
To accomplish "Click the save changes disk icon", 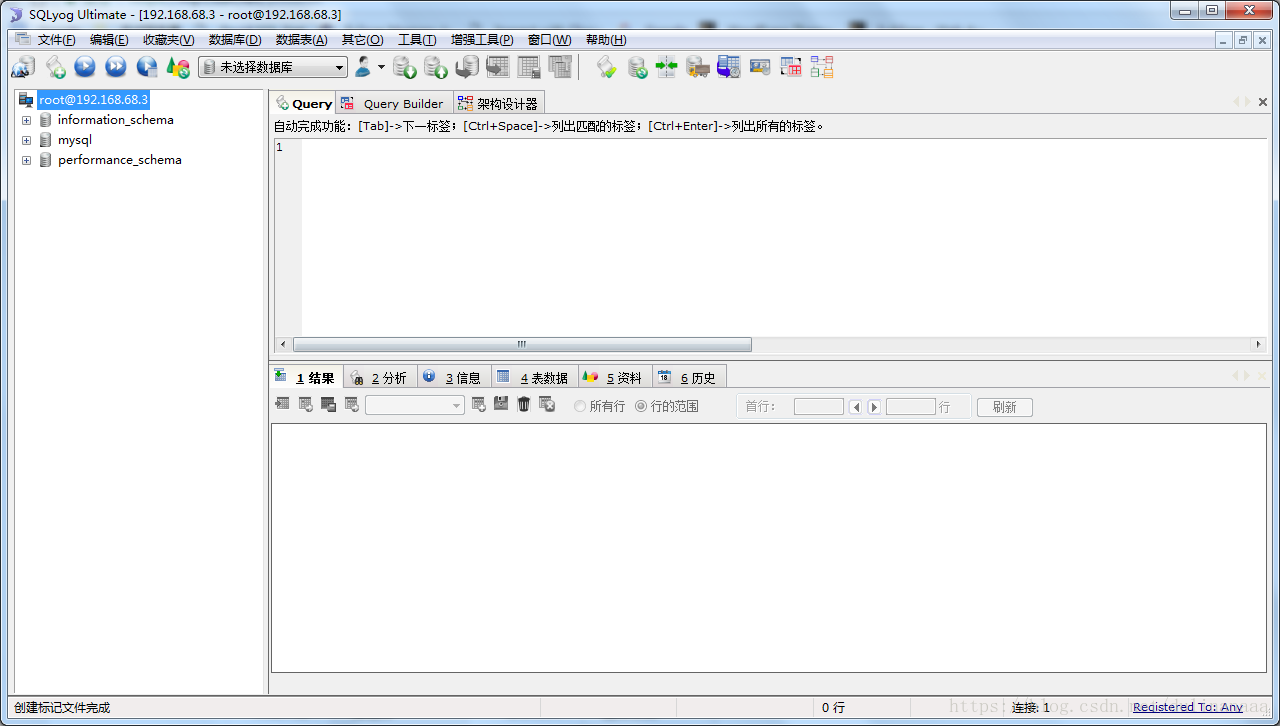I will (x=501, y=404).
